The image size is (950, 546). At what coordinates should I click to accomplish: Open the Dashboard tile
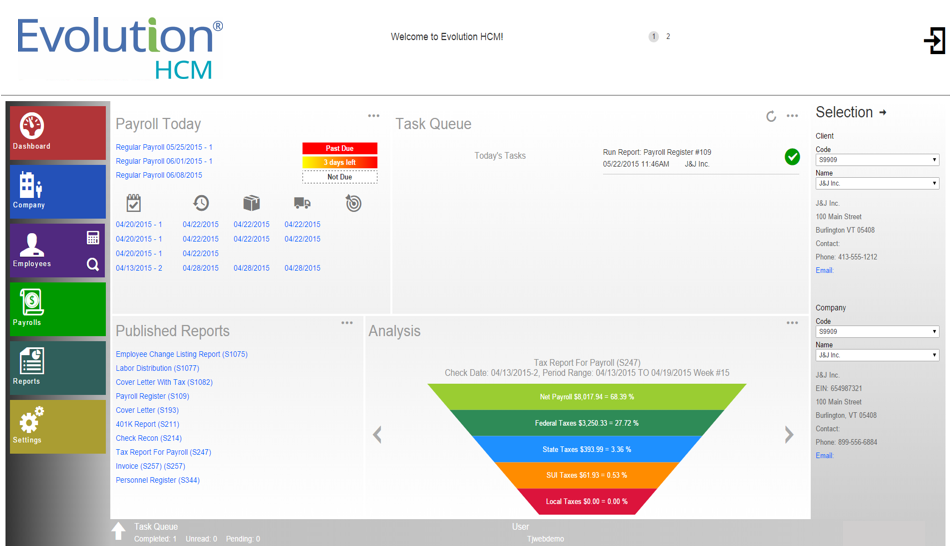point(58,133)
